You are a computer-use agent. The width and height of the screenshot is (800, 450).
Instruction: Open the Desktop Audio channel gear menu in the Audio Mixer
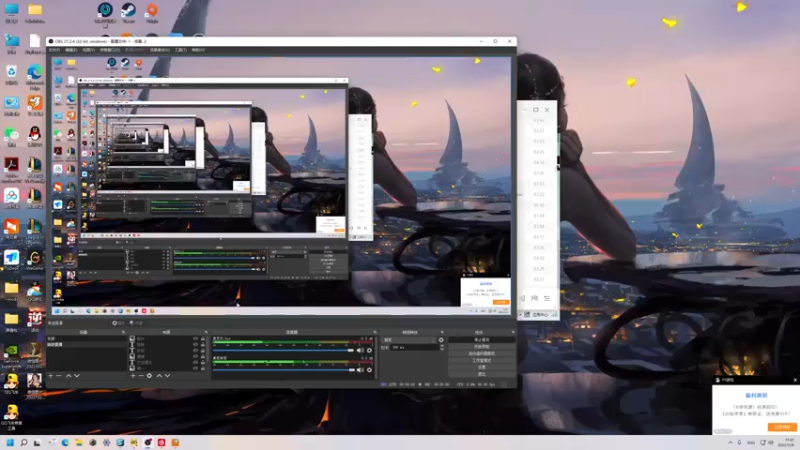click(x=369, y=370)
